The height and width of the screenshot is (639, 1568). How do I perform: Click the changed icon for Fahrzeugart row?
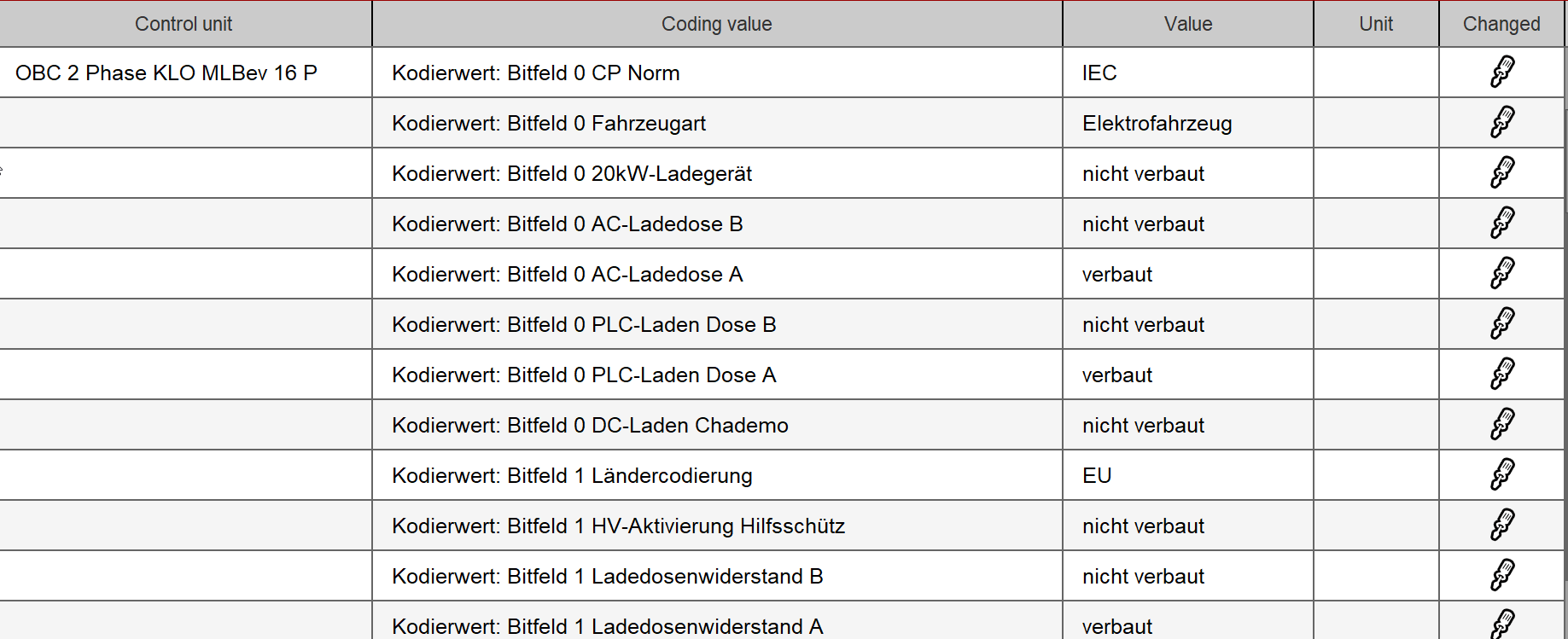point(1502,123)
